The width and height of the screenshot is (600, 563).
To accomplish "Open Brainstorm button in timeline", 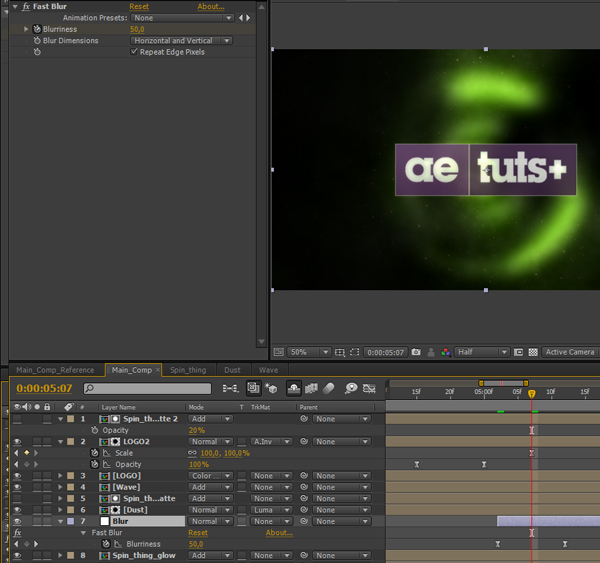I will click(x=351, y=388).
